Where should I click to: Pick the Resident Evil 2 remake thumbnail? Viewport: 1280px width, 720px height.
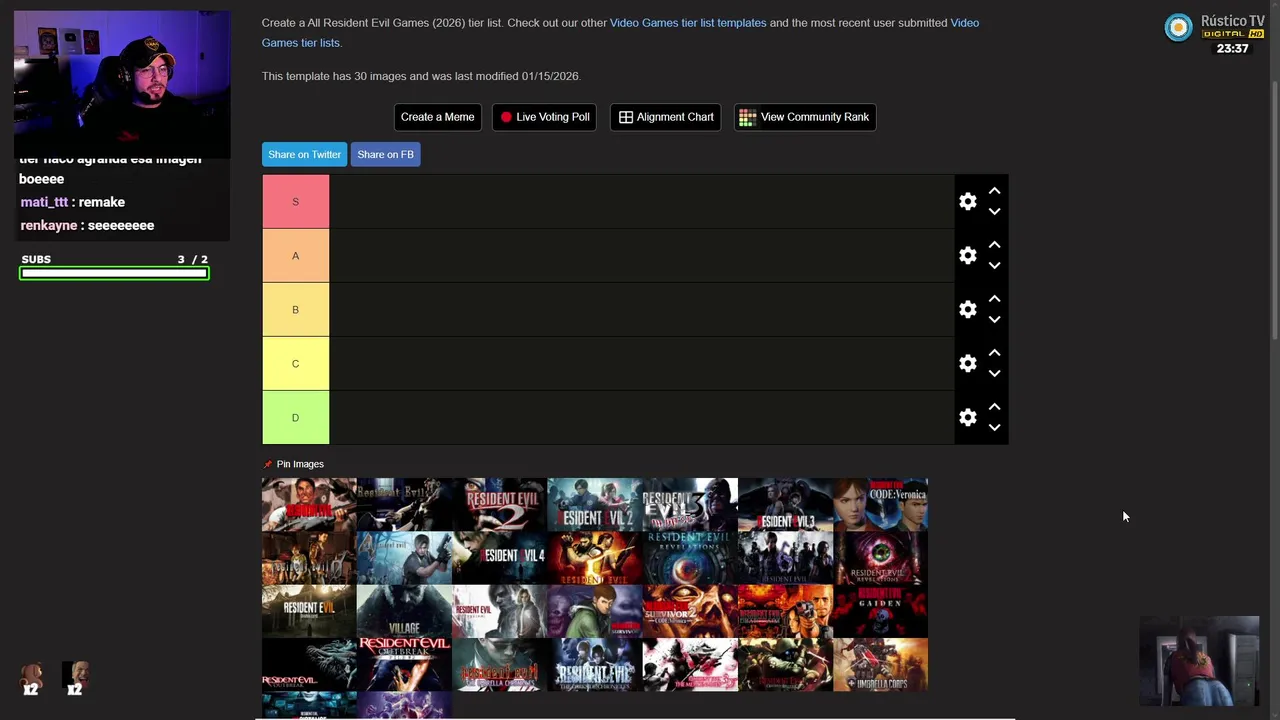click(x=594, y=504)
